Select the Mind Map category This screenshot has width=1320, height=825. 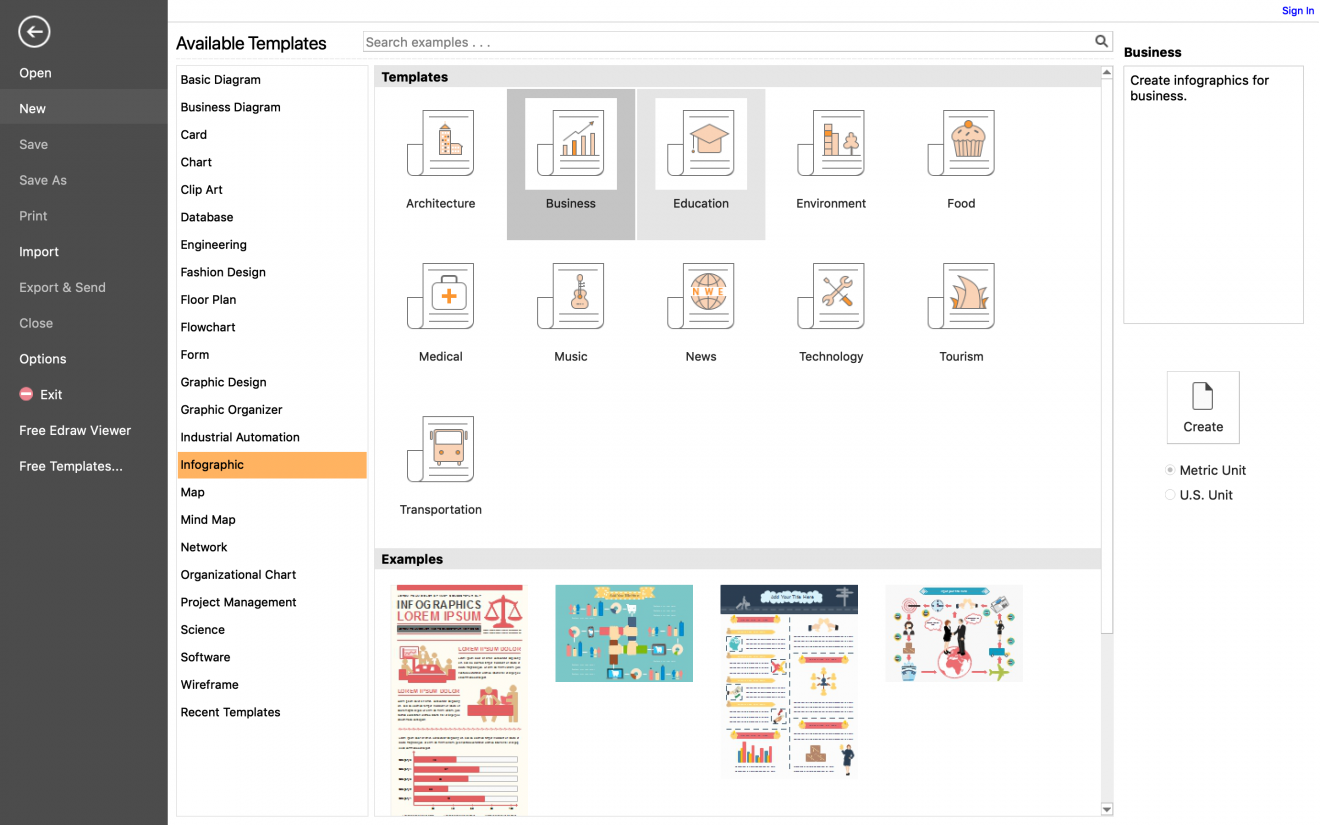point(208,519)
